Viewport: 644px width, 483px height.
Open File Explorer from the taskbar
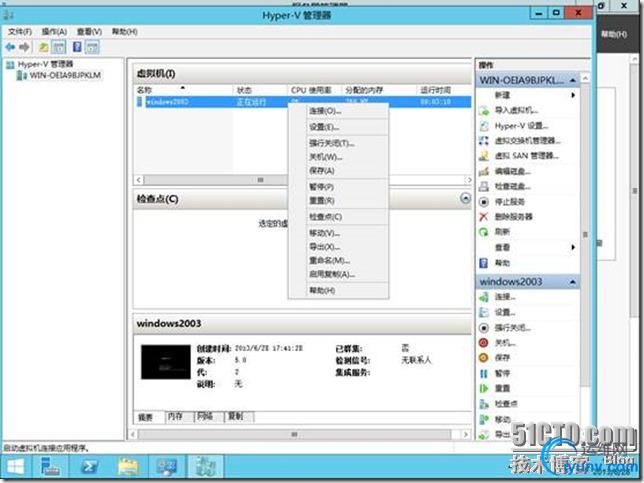pos(129,467)
